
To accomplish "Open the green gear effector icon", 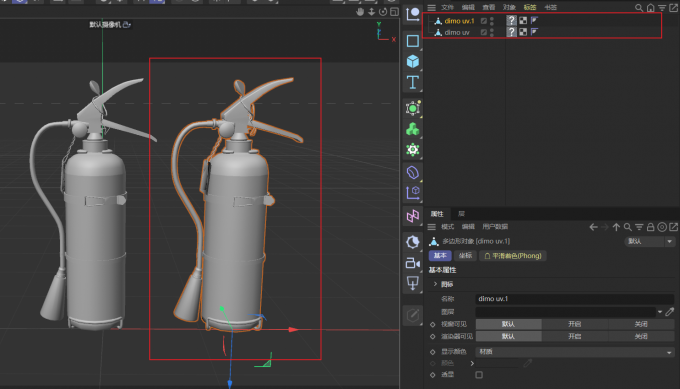I will [x=412, y=150].
